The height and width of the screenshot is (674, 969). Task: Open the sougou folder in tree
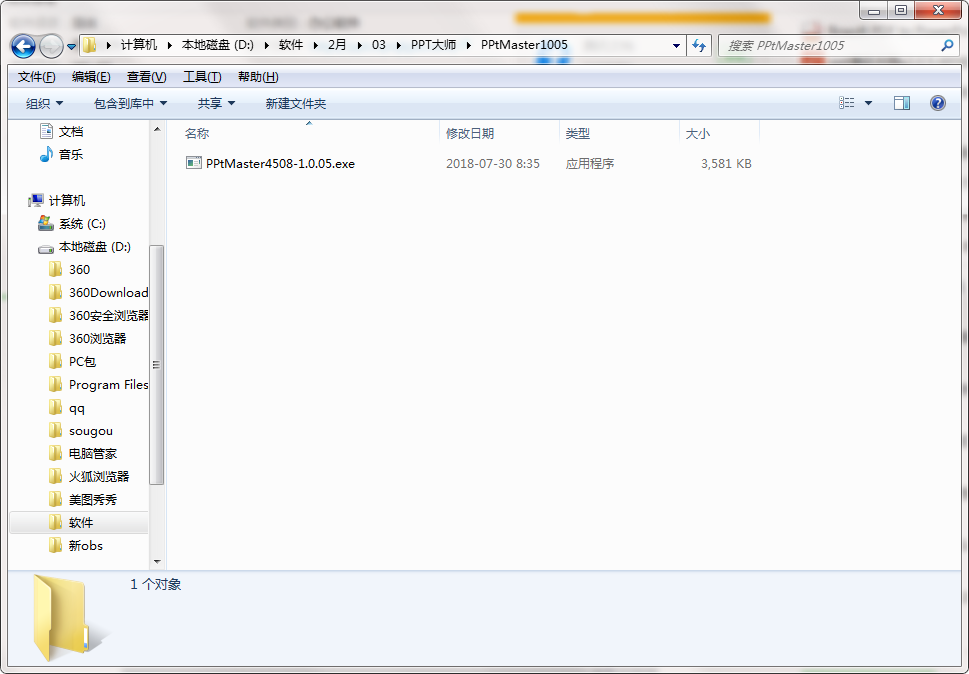91,431
